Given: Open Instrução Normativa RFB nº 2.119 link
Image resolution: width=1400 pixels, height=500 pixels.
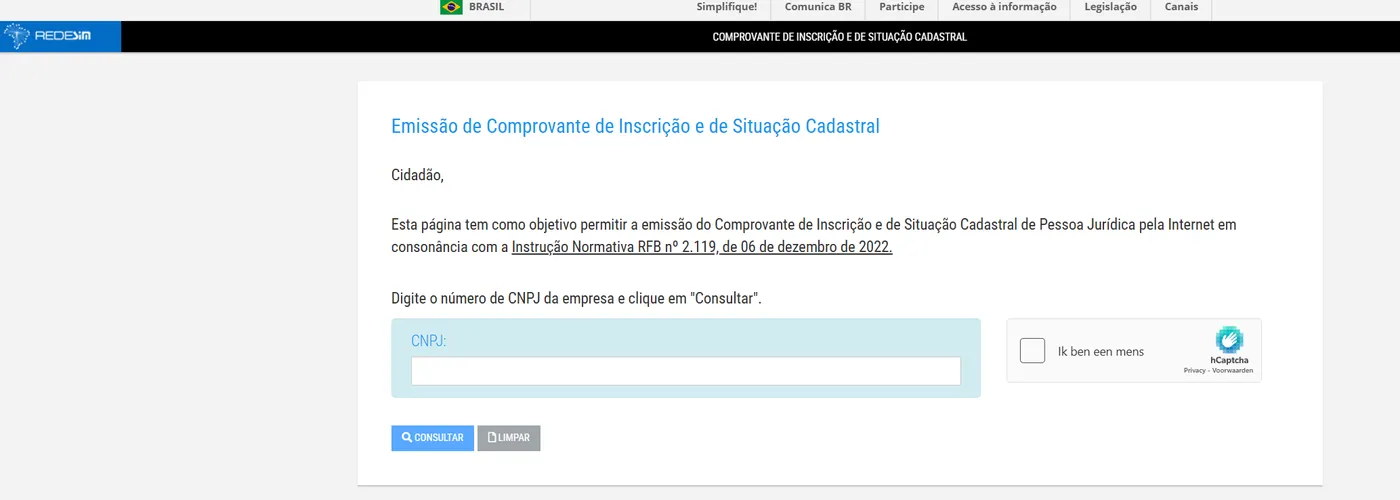Looking at the screenshot, I should click(702, 247).
